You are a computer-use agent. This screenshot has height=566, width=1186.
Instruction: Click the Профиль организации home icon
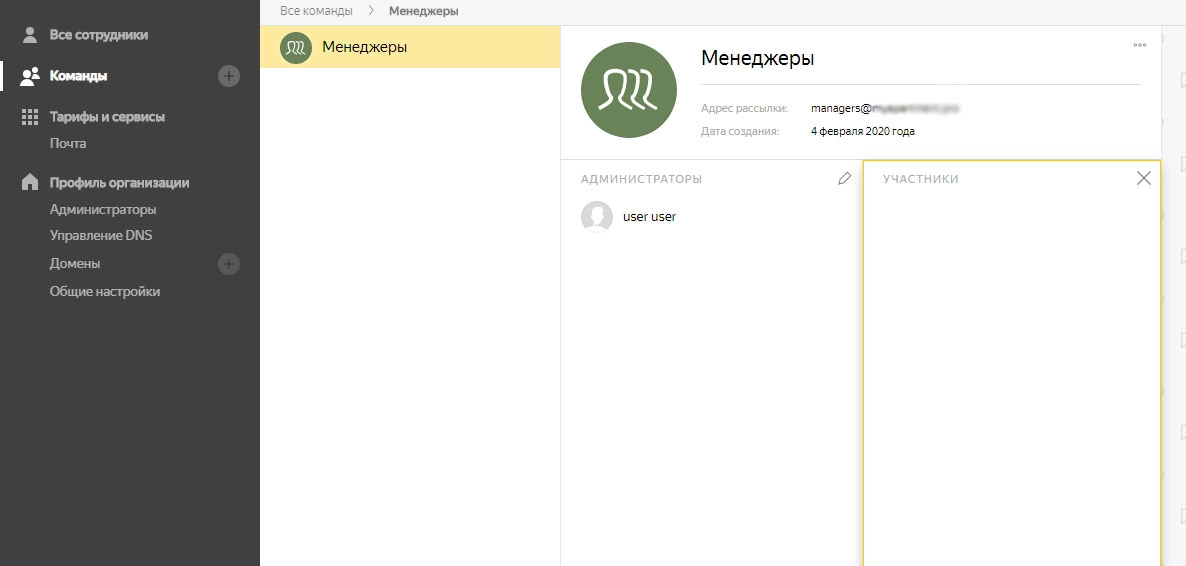[29, 182]
